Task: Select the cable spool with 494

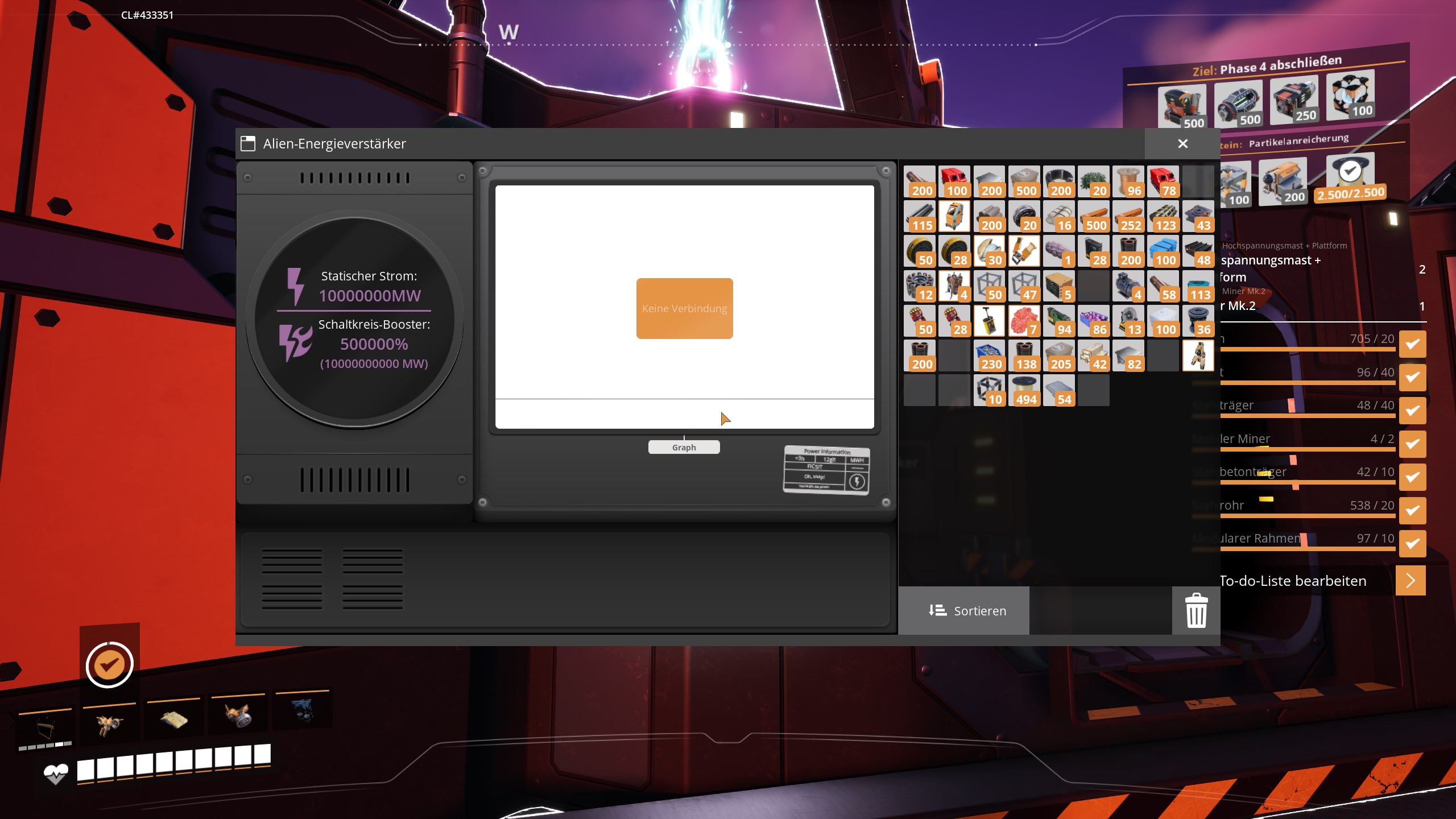Action: tap(1024, 390)
